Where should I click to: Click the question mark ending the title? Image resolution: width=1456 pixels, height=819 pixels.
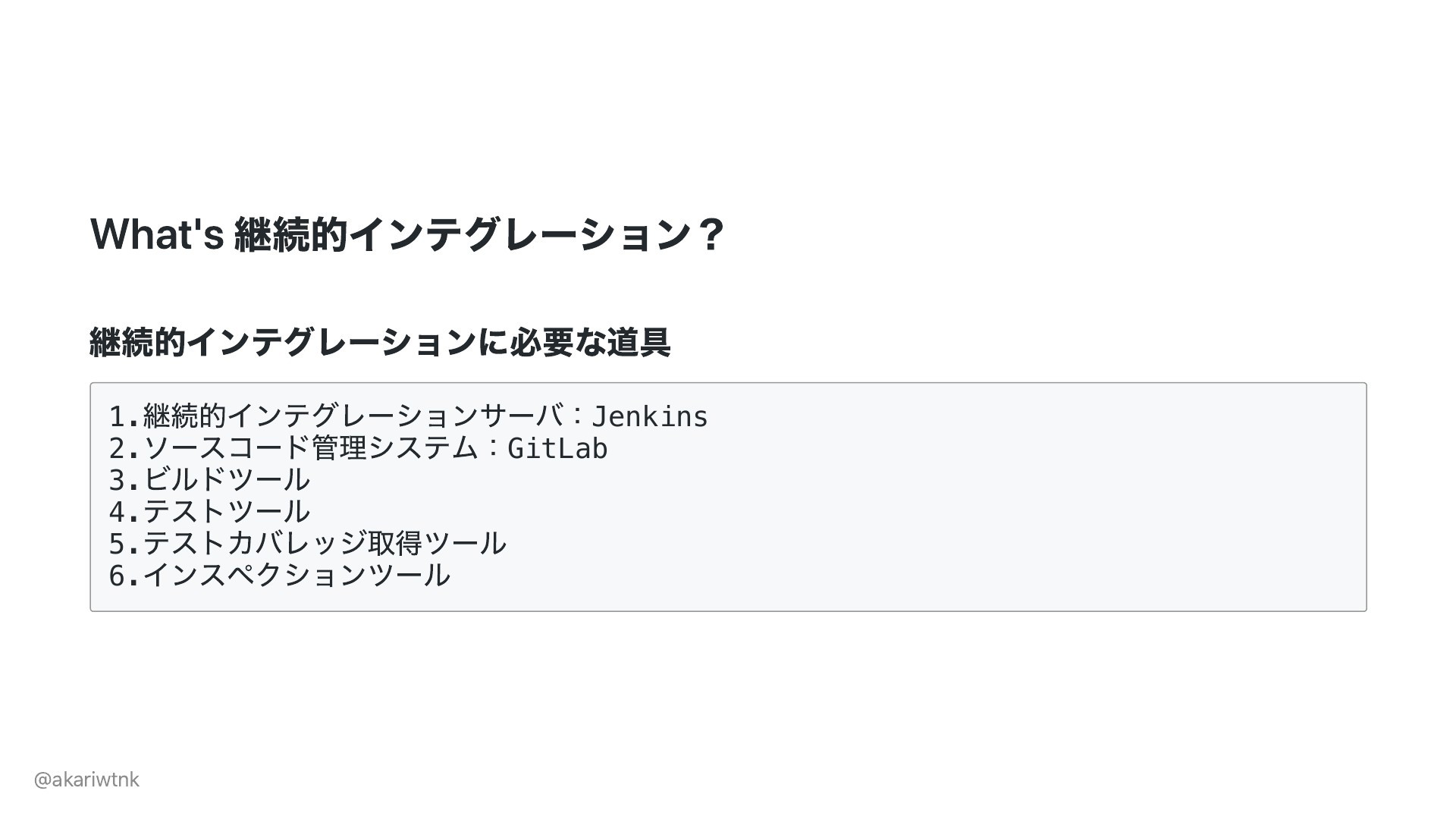[710, 235]
